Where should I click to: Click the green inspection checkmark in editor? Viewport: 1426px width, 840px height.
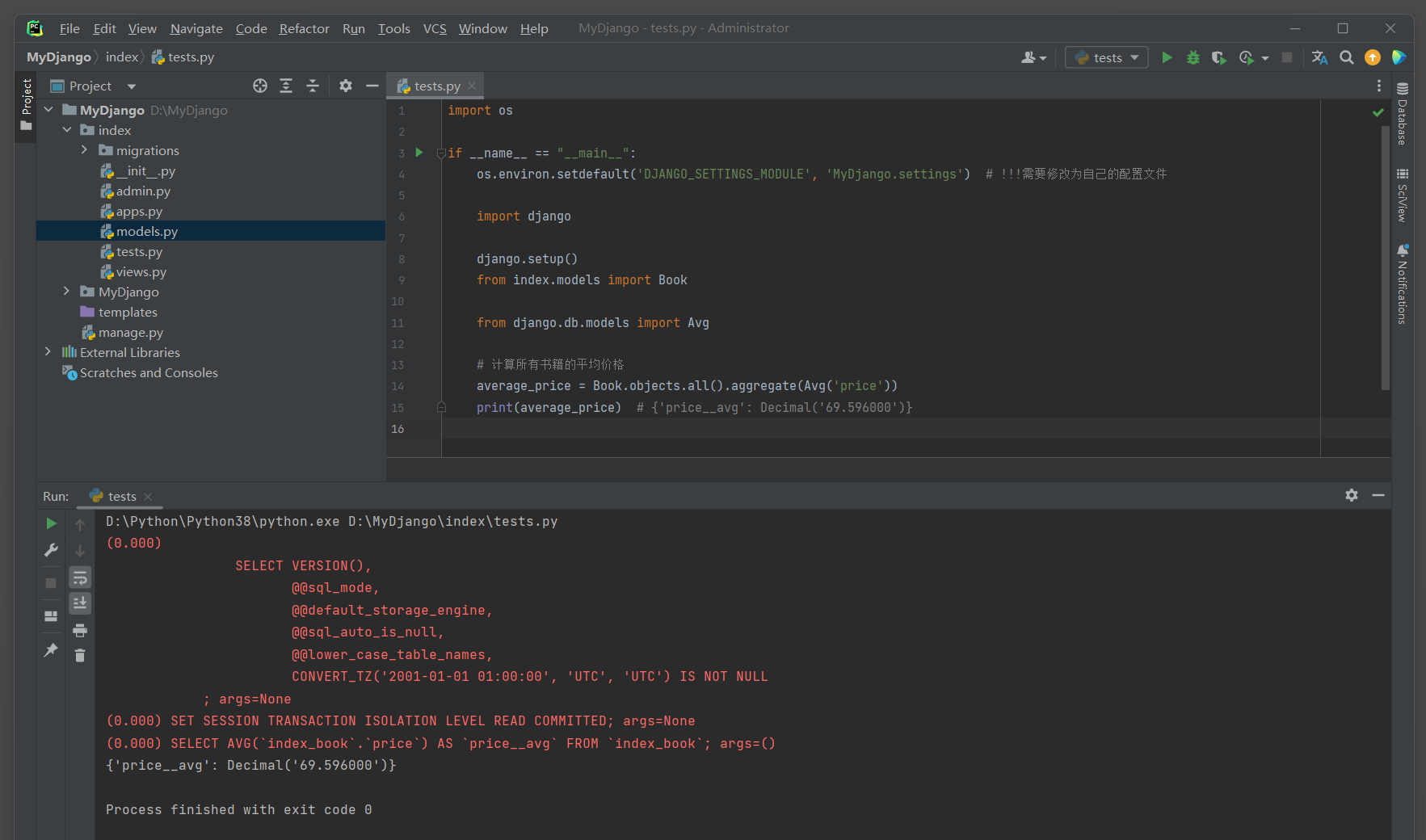1378,112
